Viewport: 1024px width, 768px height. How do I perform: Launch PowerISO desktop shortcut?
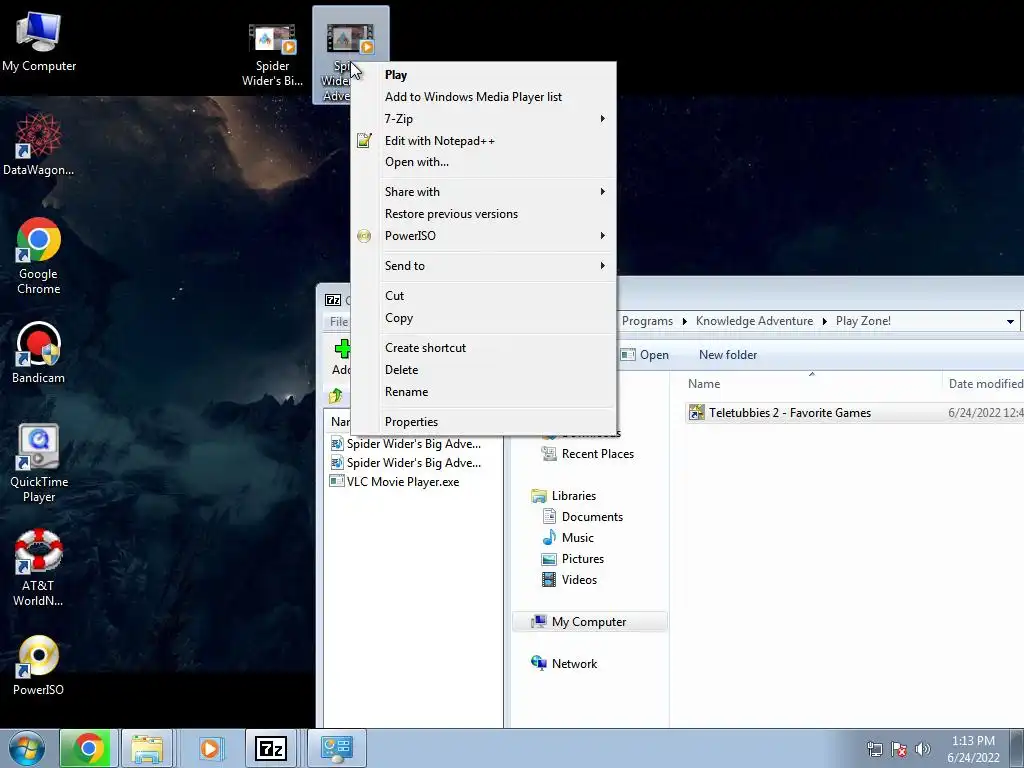coord(39,665)
